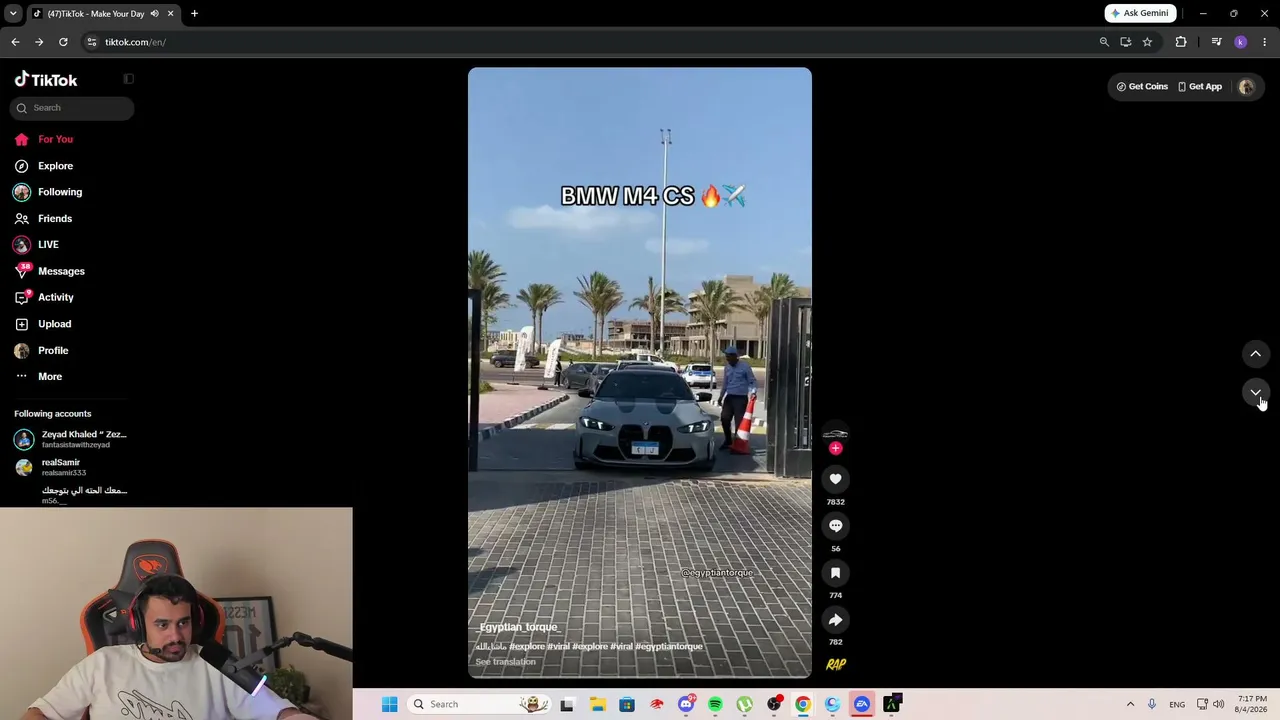1280x720 pixels.
Task: Open Microsoft Store from the taskbar
Action: (x=627, y=704)
